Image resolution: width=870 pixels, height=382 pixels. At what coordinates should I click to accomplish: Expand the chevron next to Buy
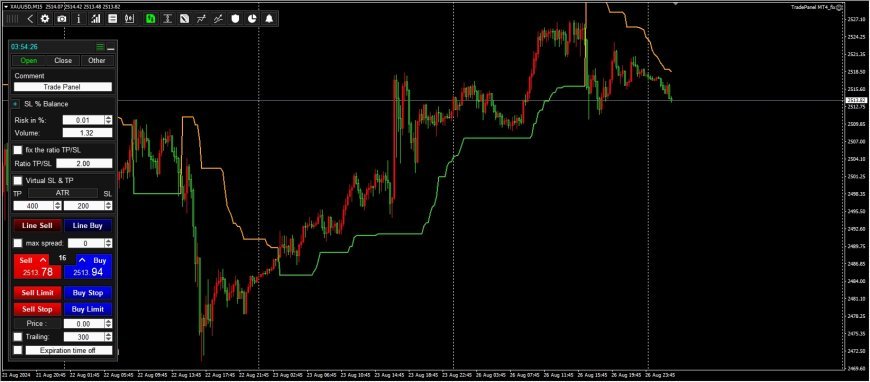pos(82,260)
